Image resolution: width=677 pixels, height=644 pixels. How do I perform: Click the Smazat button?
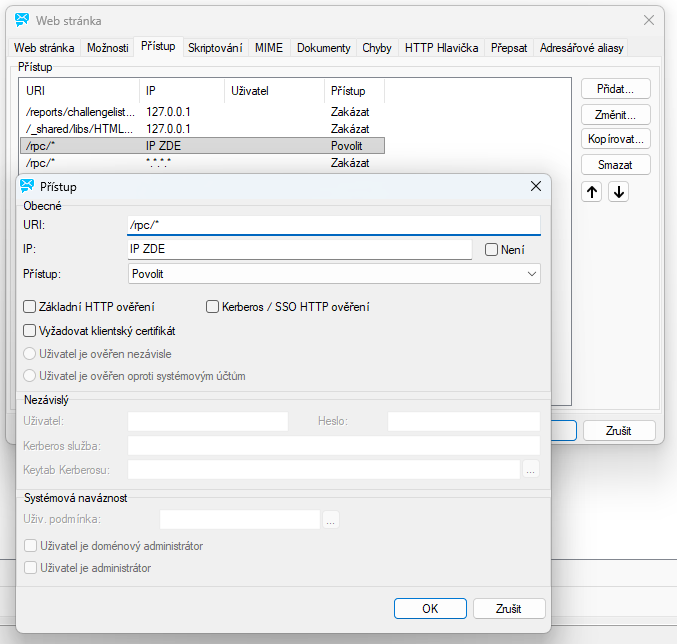coord(615,165)
